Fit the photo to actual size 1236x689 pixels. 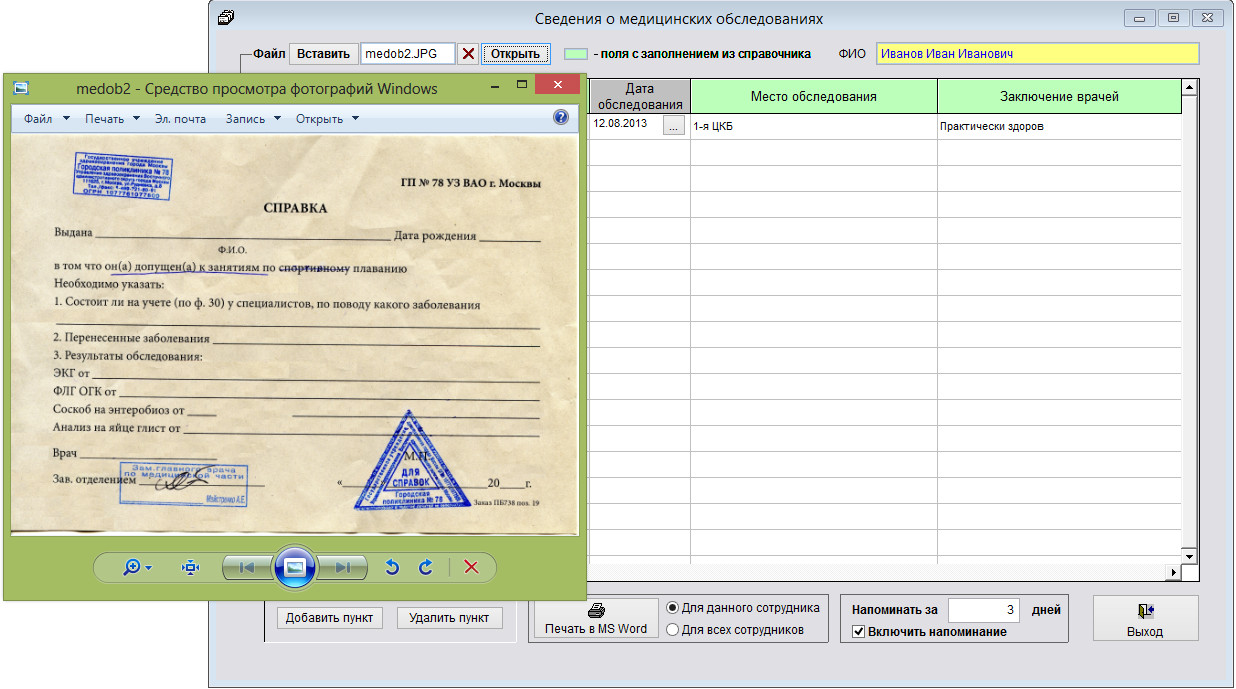(x=190, y=567)
